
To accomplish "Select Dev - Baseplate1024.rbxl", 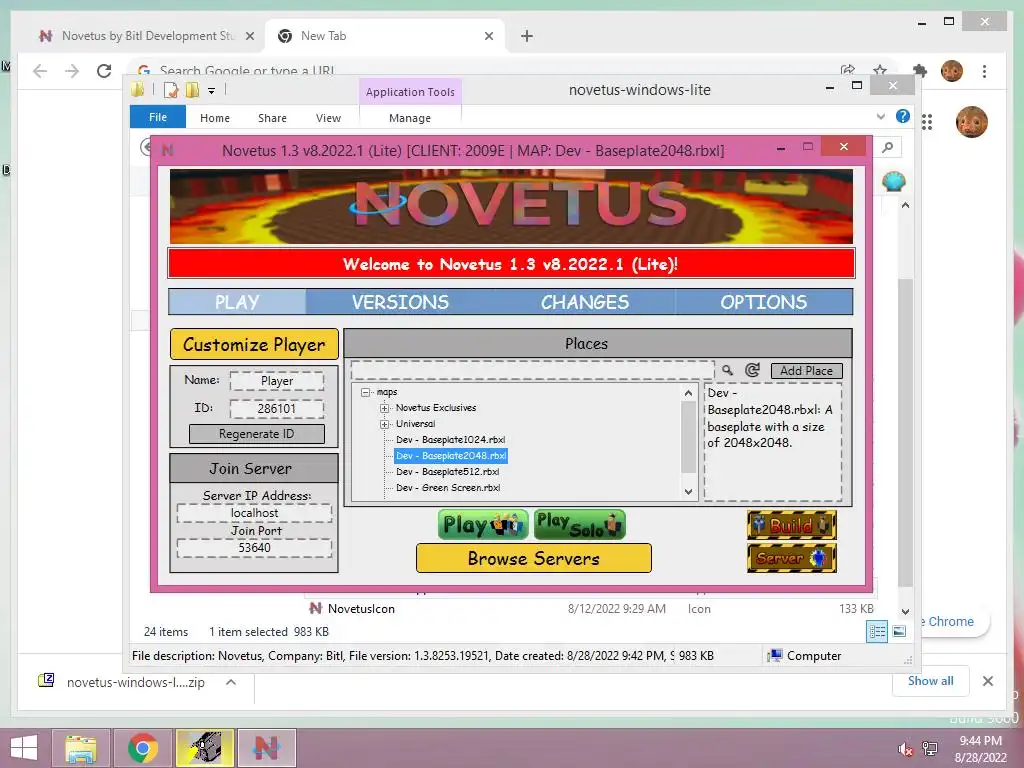I will click(x=451, y=440).
